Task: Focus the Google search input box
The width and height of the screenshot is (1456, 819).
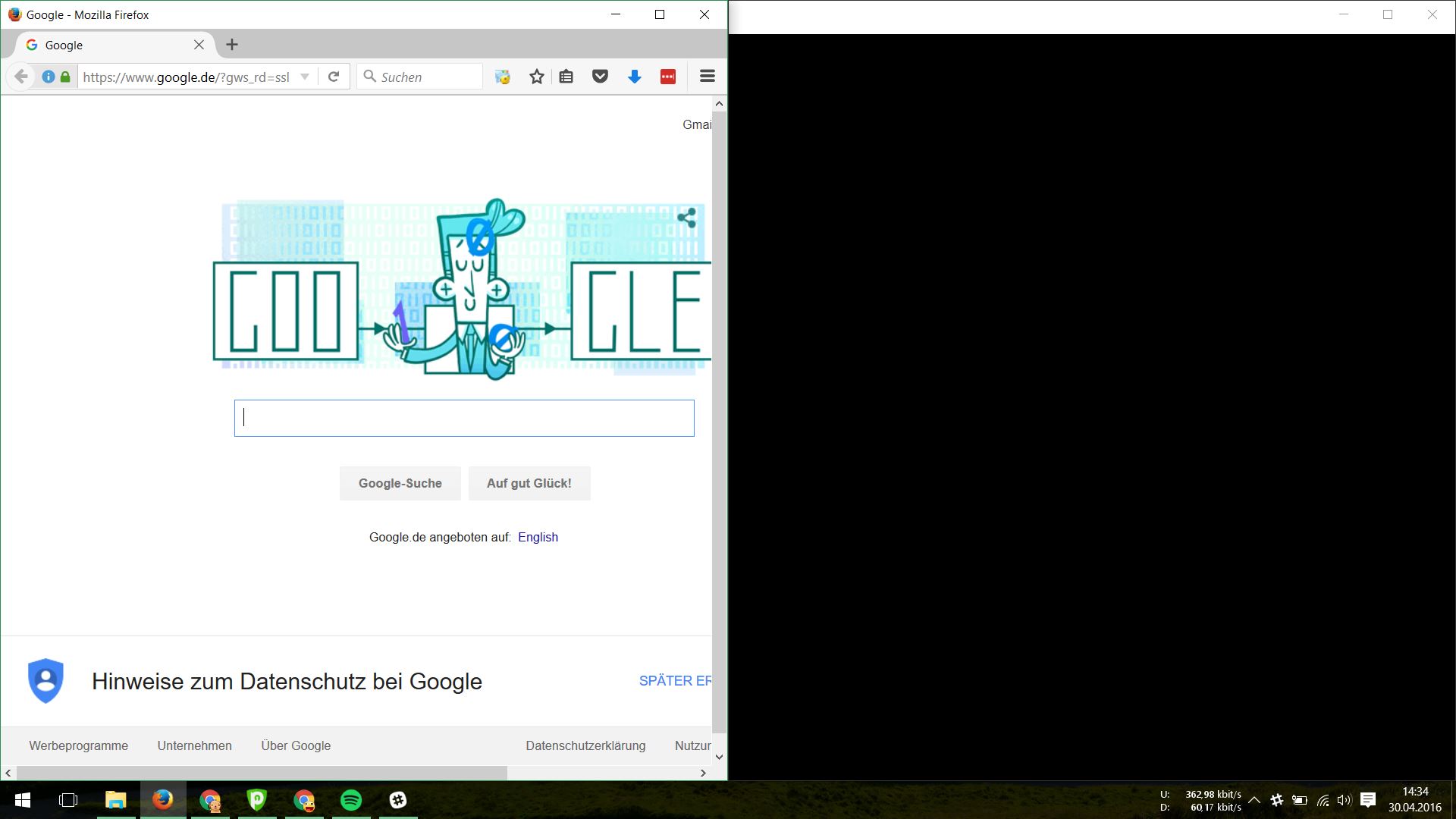Action: pyautogui.click(x=464, y=418)
